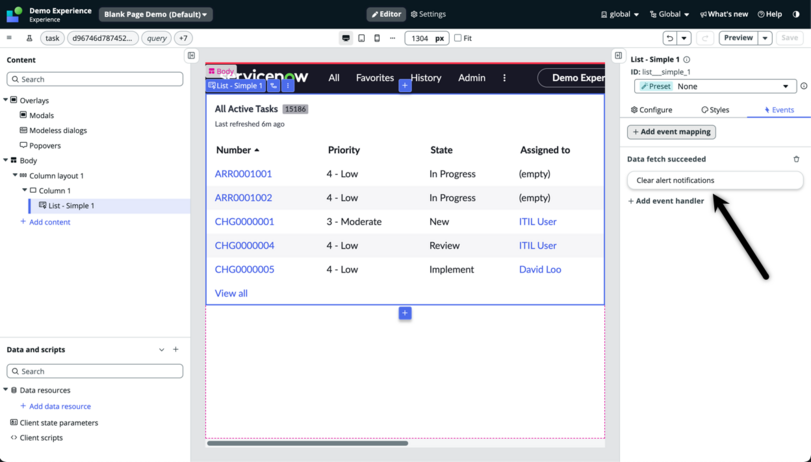
Task: Click Add content link
Action: coord(45,222)
